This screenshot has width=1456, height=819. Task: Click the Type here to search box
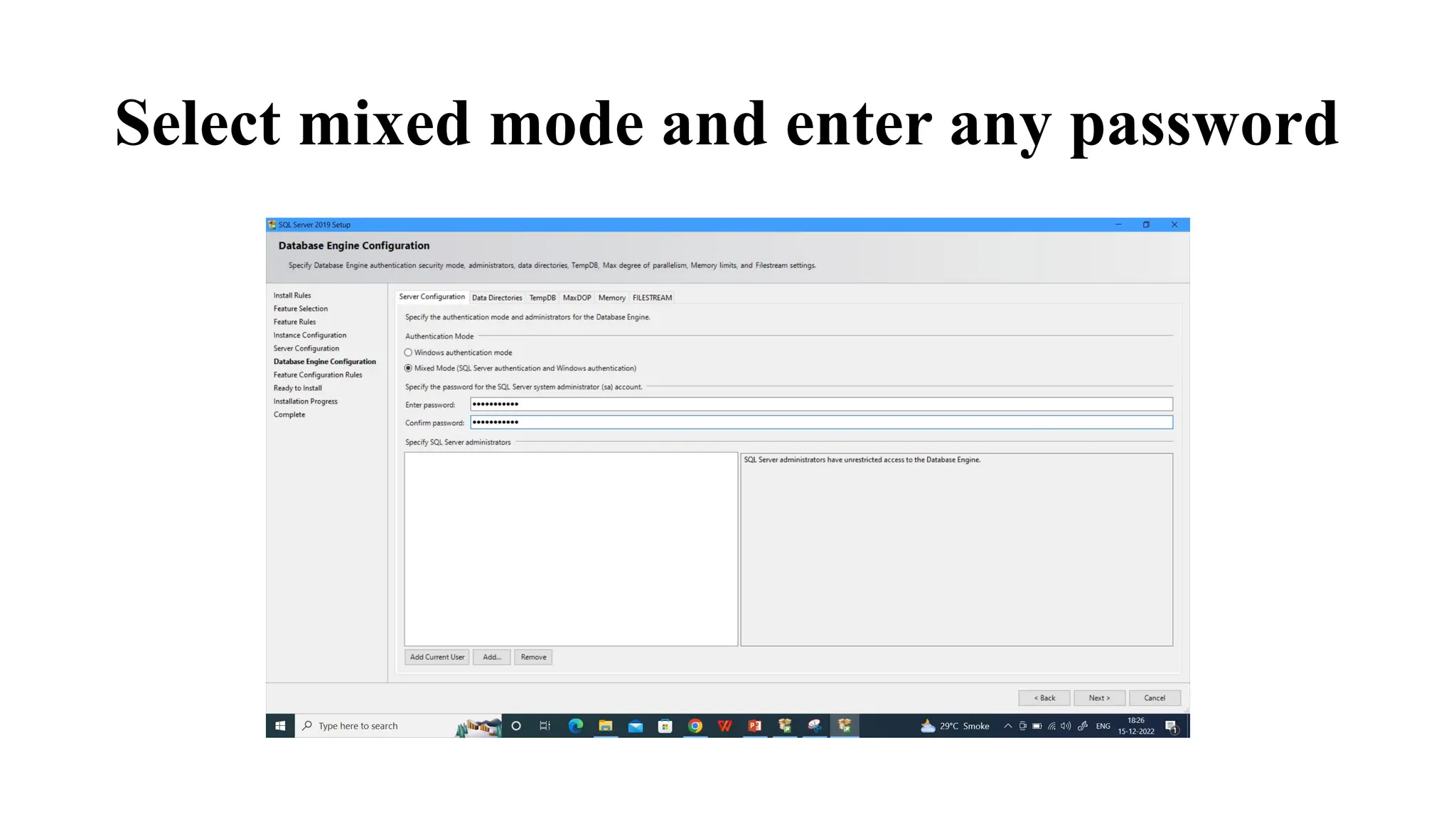[398, 726]
